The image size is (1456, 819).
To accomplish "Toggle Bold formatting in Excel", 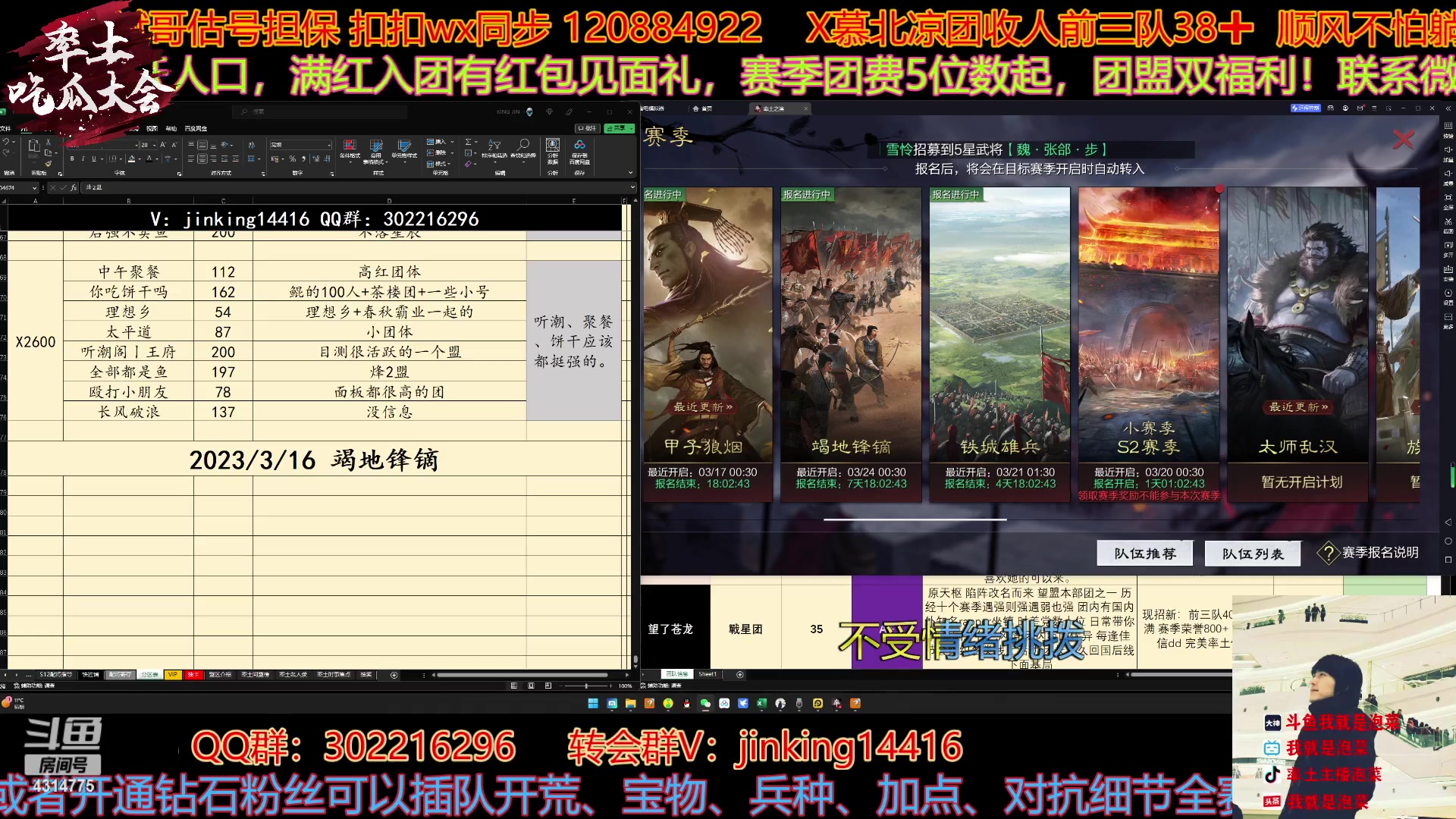I will point(72,158).
